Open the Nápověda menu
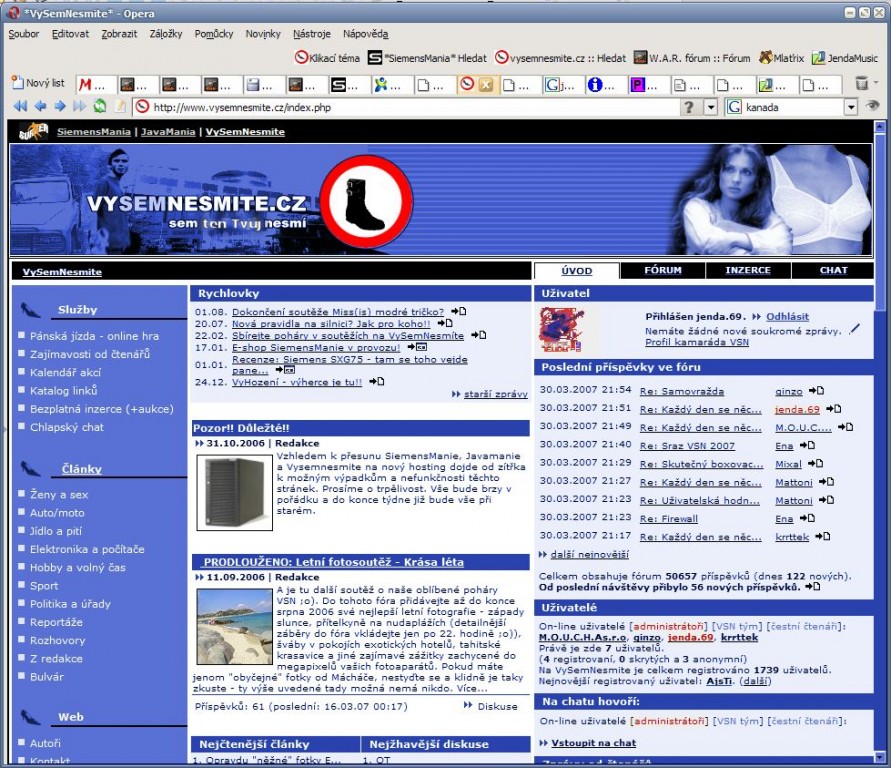The height and width of the screenshot is (768, 891). (365, 34)
